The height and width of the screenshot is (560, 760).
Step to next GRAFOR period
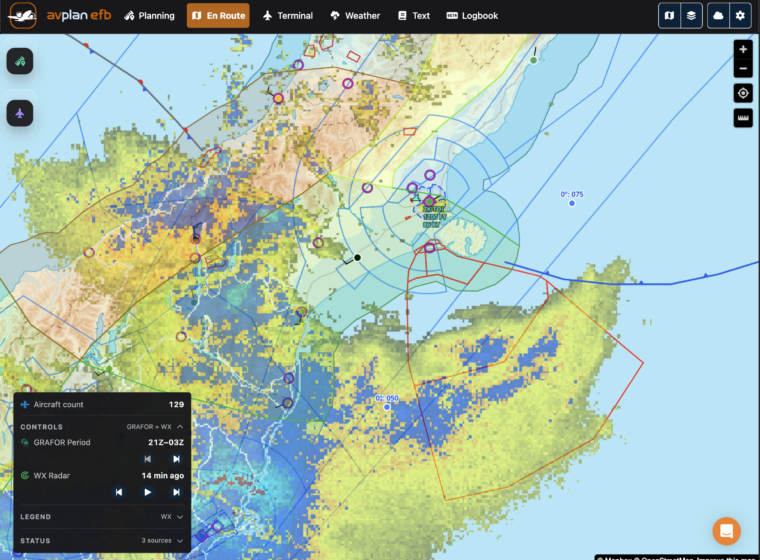point(176,459)
